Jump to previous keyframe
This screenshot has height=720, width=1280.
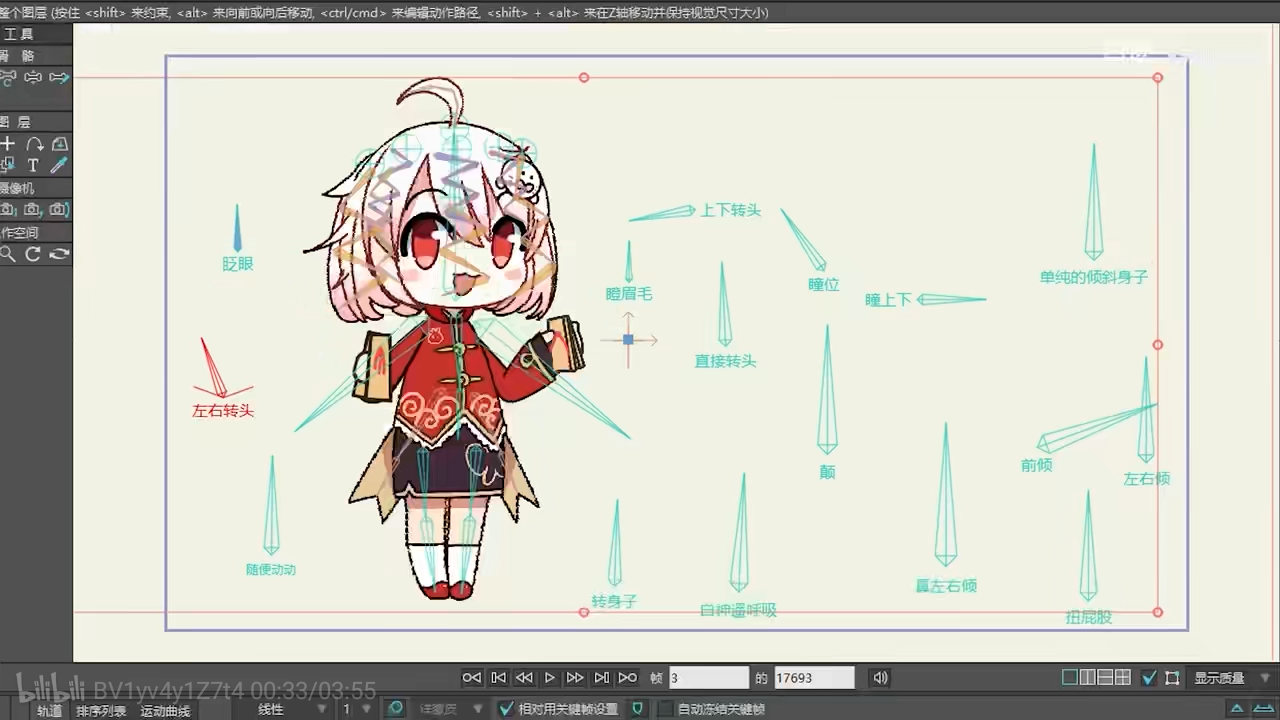524,678
